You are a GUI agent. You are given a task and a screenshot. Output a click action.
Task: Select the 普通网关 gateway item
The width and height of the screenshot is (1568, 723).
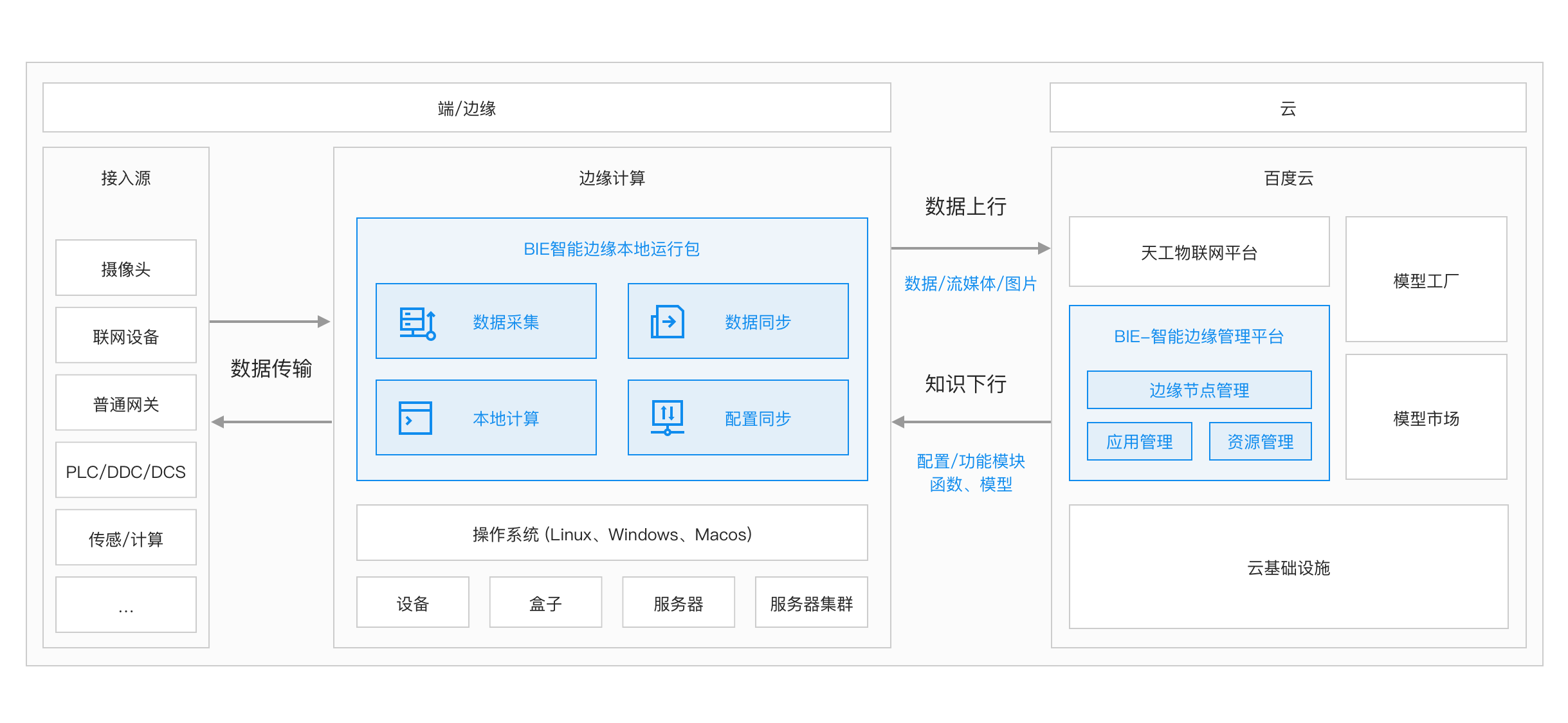(x=125, y=402)
